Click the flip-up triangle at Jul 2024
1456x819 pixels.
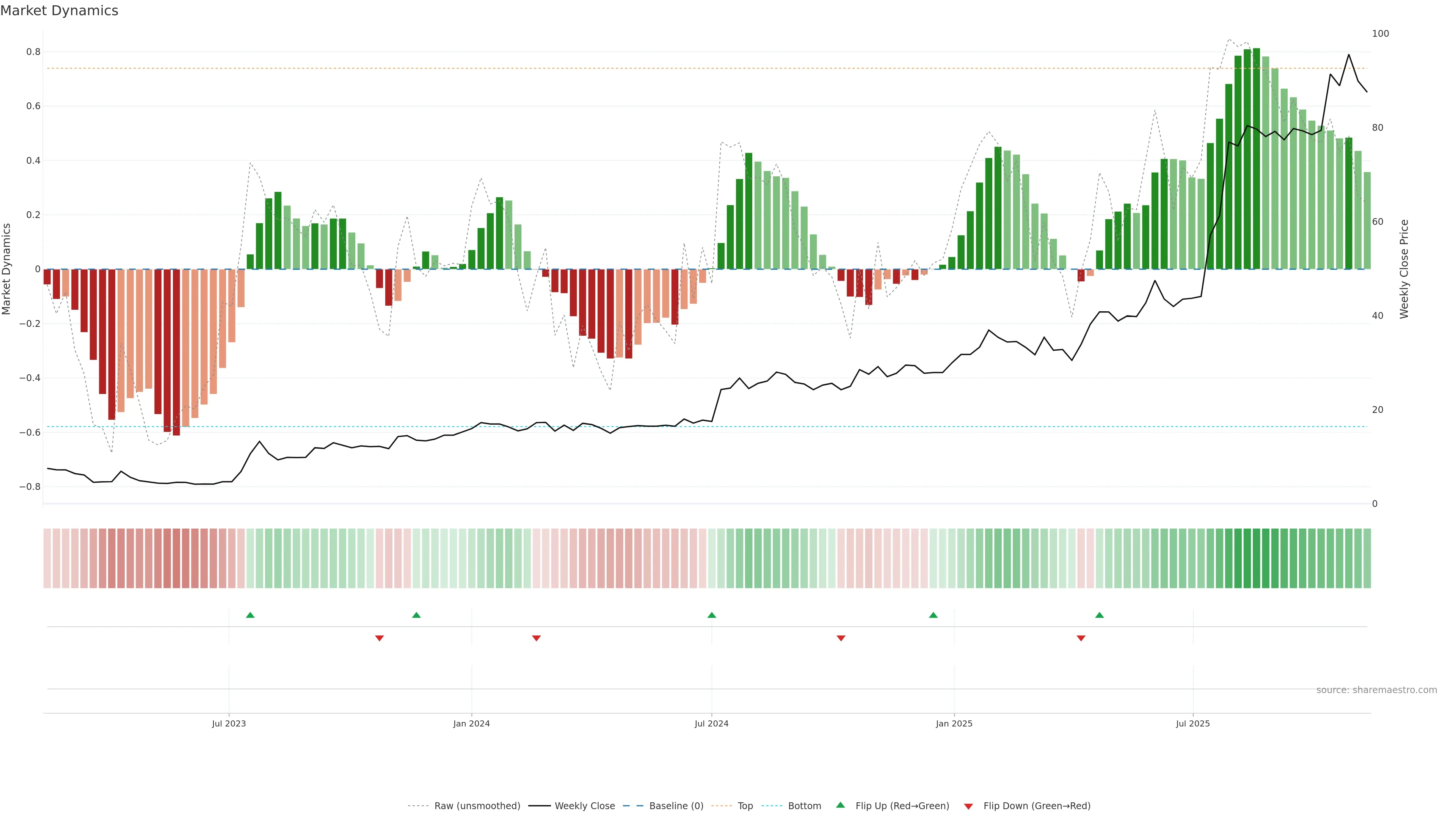click(712, 615)
